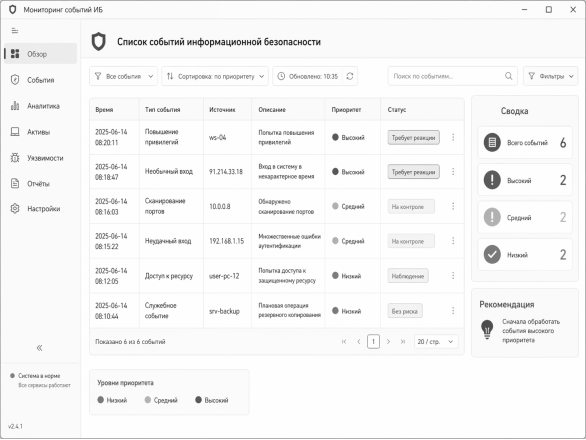This screenshot has height=440, width=586.
Task: Click the Низкий color dot in the legend
Action: tap(101, 400)
